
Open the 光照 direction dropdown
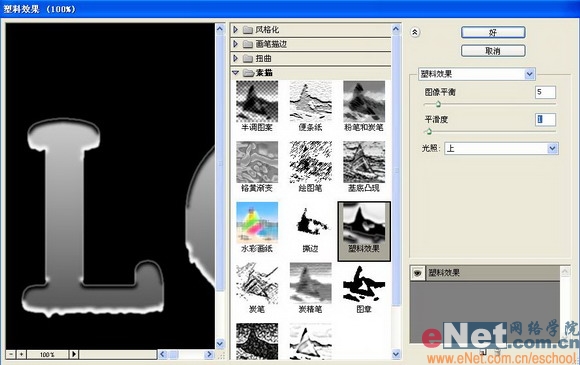501,149
